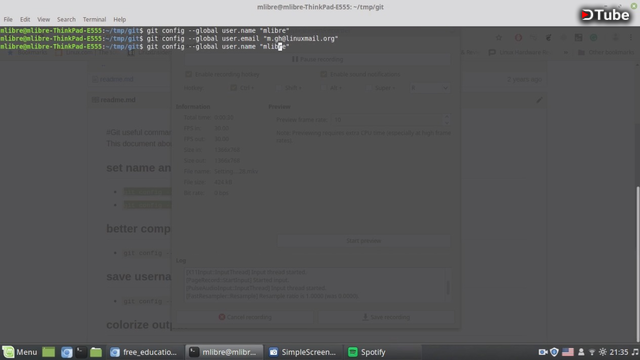Open the View menu in the terminal
Screen dimensions: 640x360
click(43, 19)
